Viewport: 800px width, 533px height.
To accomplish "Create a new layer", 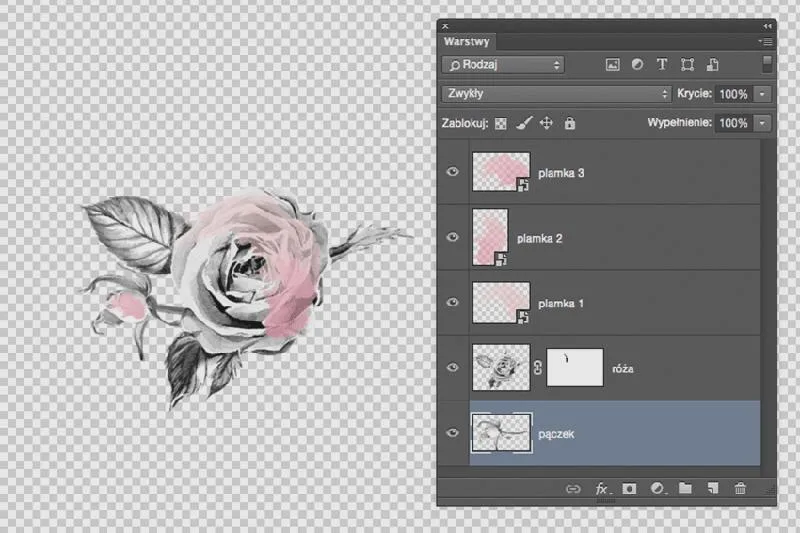I will coord(713,489).
